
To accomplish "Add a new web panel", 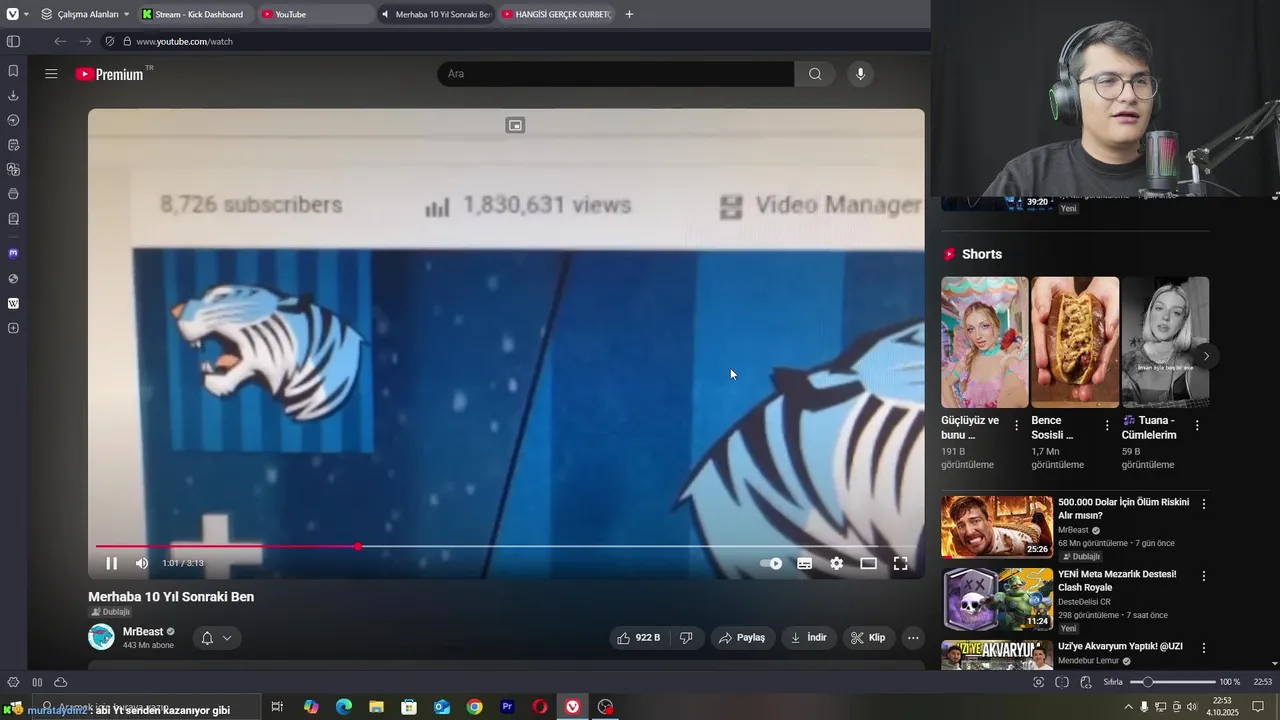I will click(x=13, y=328).
